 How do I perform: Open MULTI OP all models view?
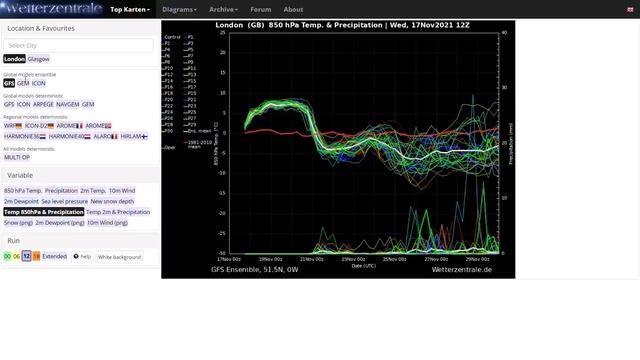17,157
